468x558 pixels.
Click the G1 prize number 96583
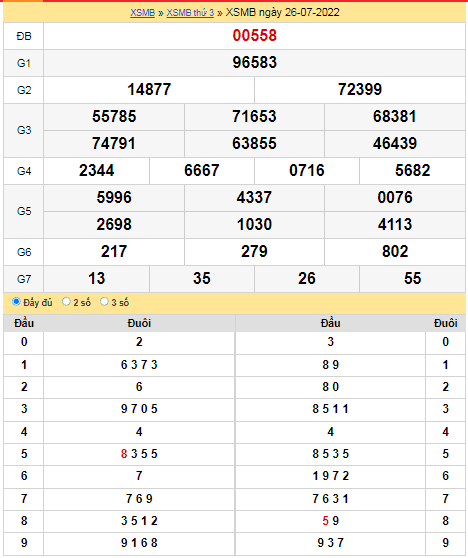click(254, 63)
